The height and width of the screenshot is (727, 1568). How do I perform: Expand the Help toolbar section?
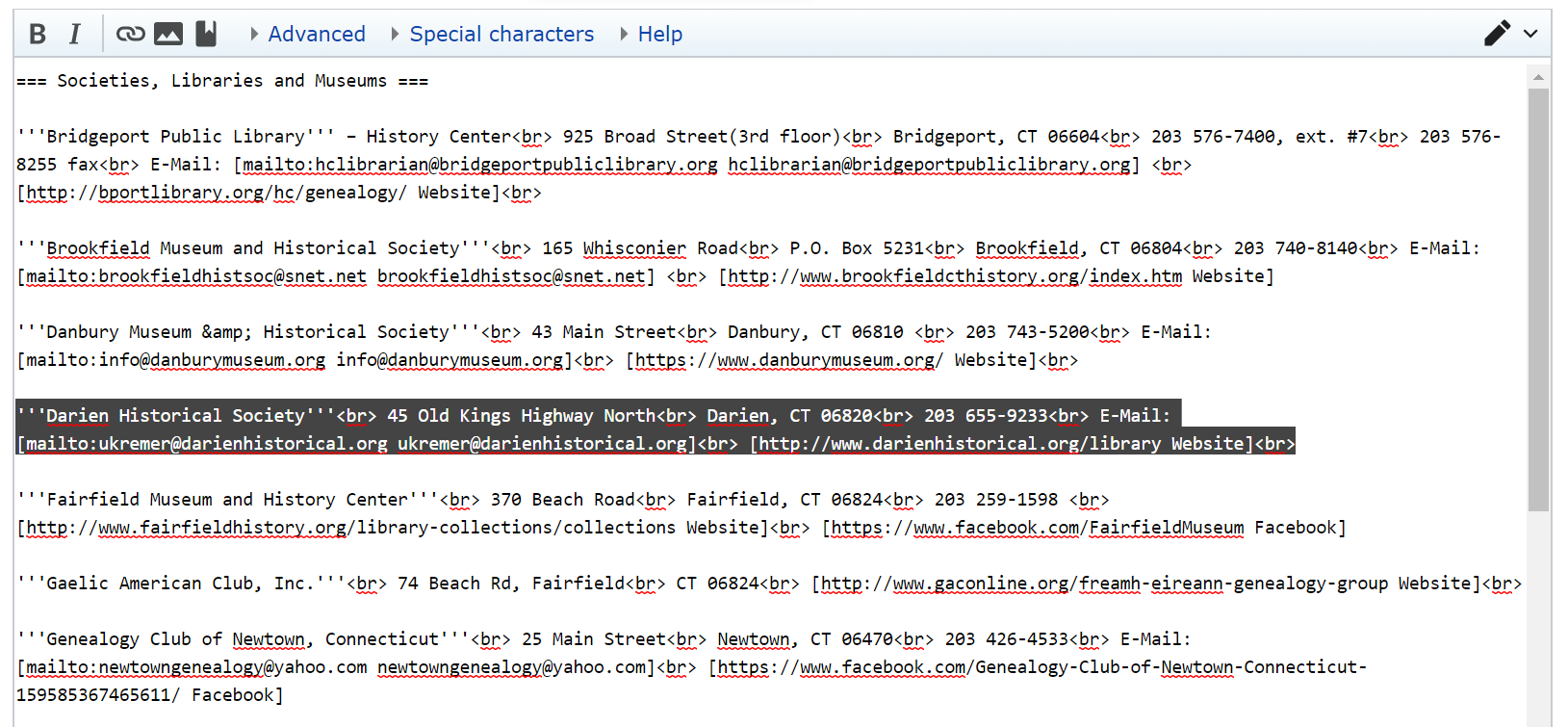point(652,34)
